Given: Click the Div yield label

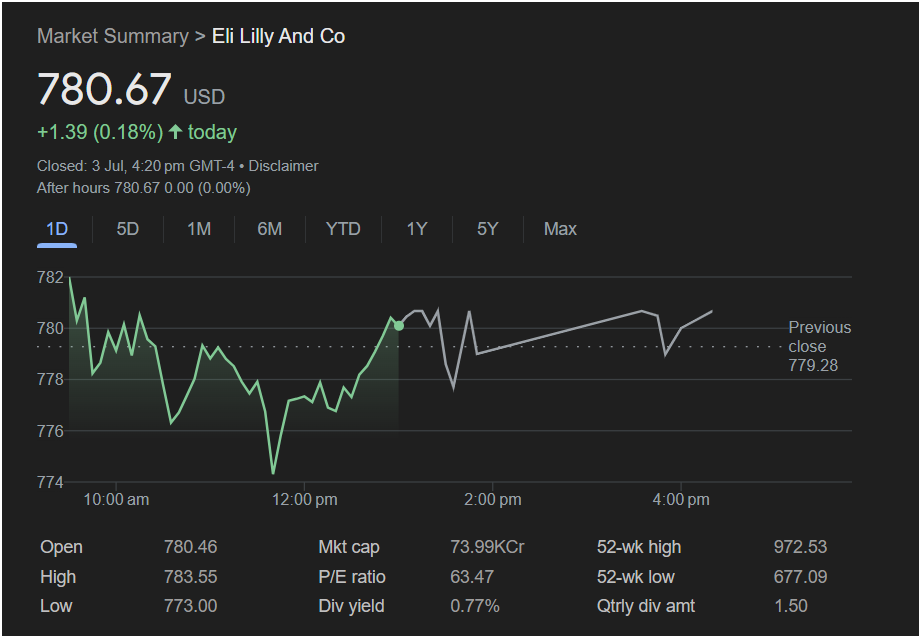Looking at the screenshot, I should pyautogui.click(x=351, y=606).
